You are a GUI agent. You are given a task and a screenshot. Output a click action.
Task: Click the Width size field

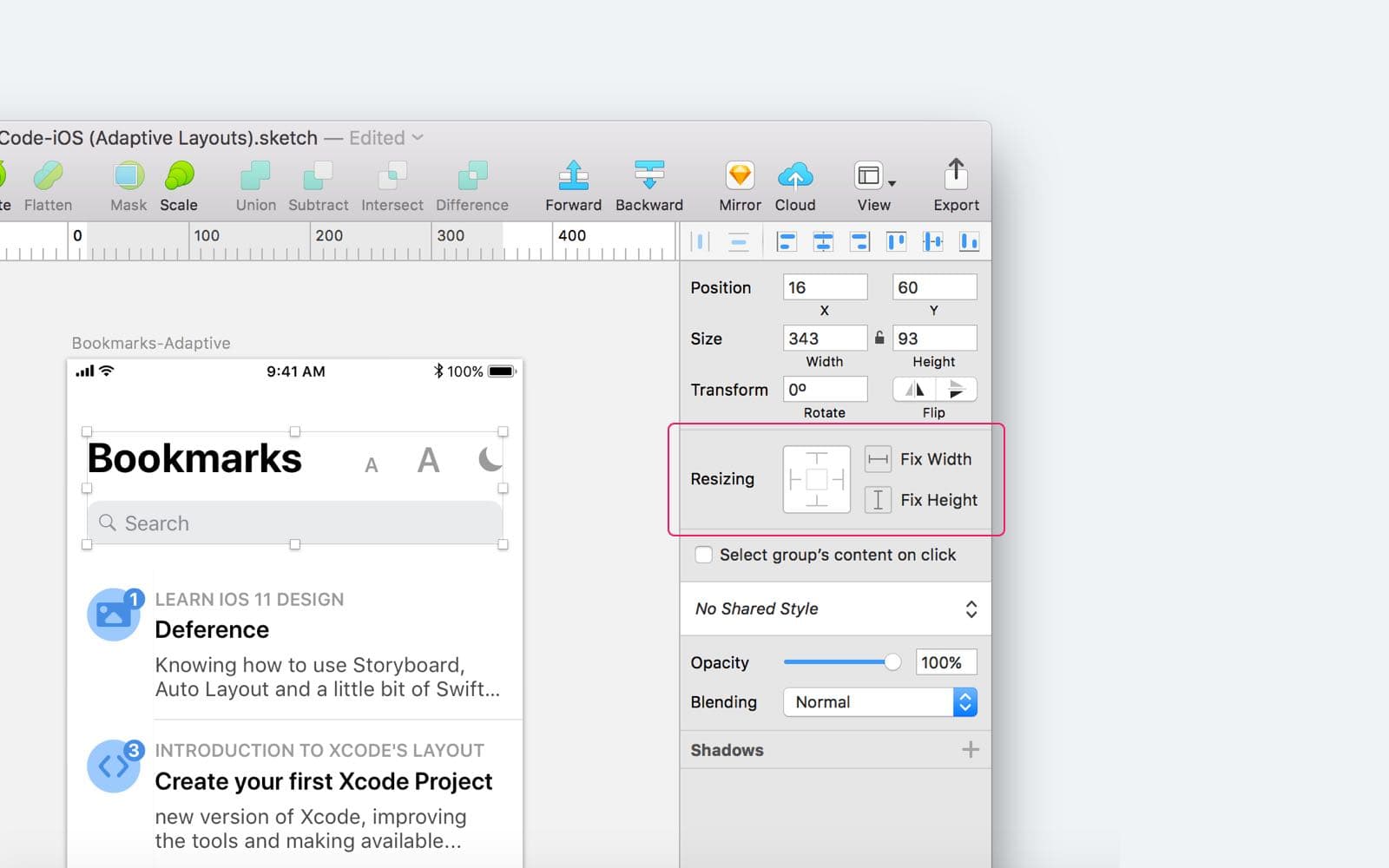coord(825,339)
